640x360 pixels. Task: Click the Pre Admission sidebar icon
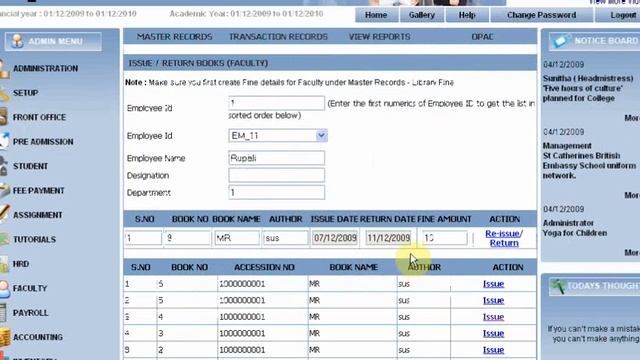[4, 141]
